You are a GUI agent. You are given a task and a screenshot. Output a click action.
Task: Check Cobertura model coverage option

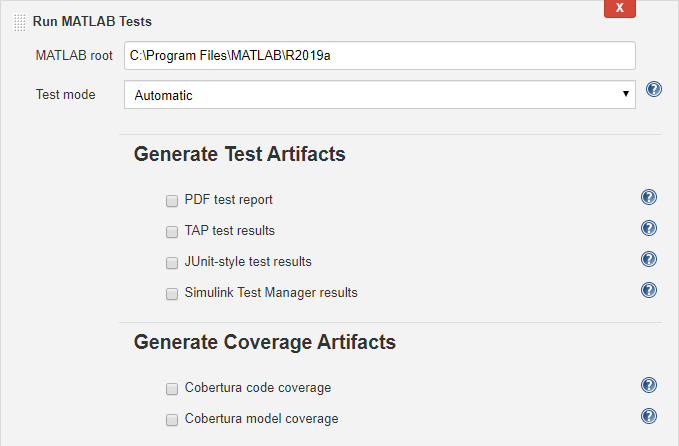172,420
